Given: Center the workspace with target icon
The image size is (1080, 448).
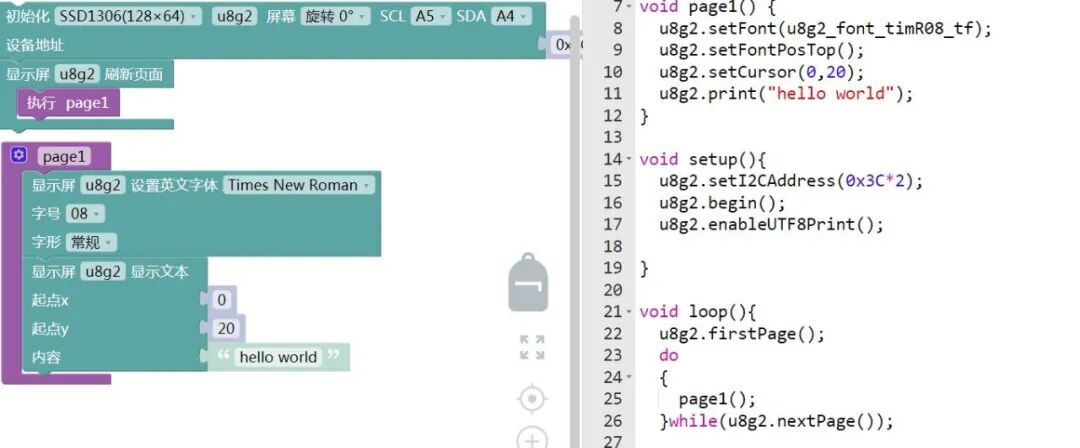Looking at the screenshot, I should (x=532, y=399).
